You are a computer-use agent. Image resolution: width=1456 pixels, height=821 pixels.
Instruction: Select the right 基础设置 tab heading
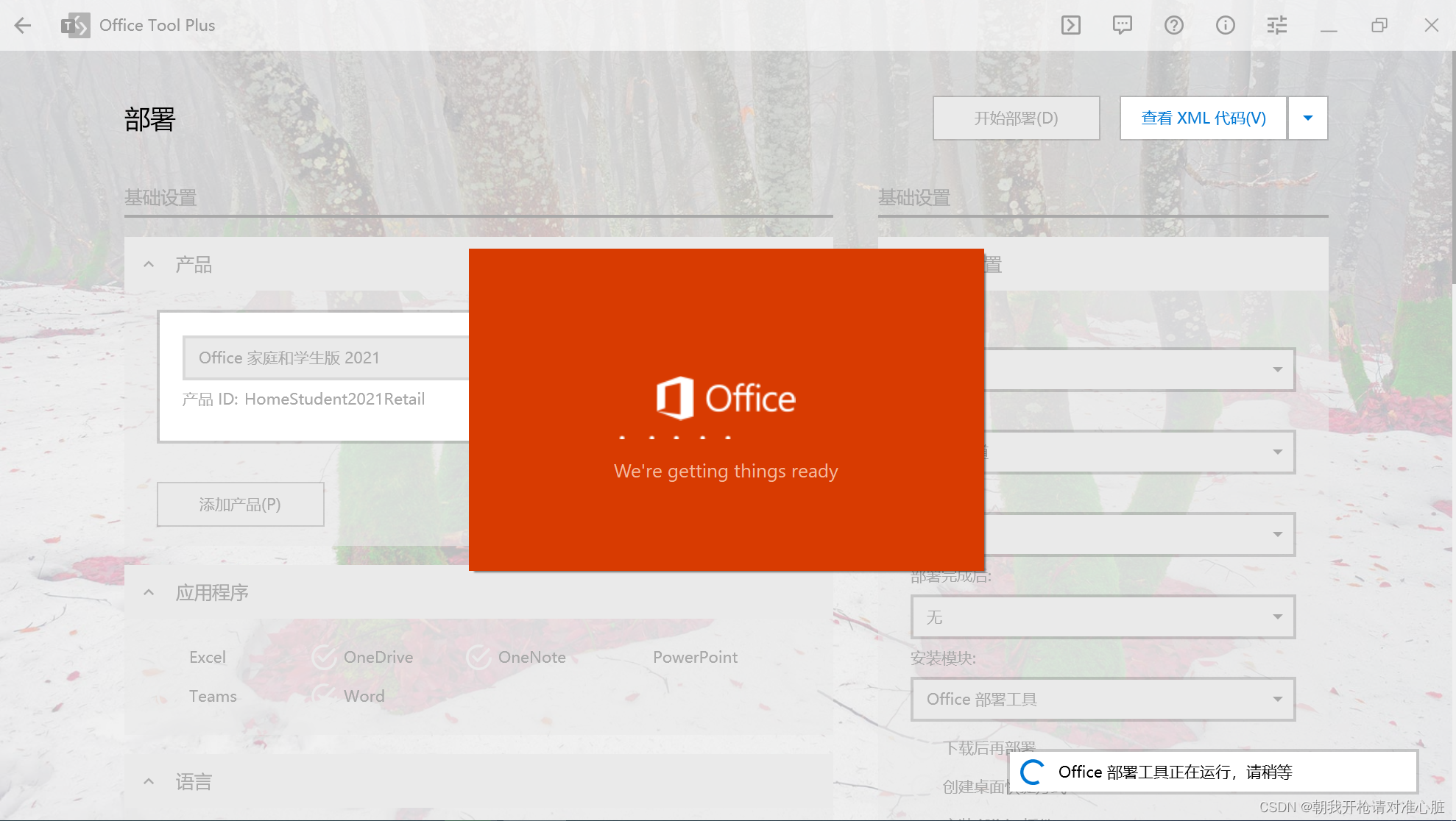click(914, 198)
